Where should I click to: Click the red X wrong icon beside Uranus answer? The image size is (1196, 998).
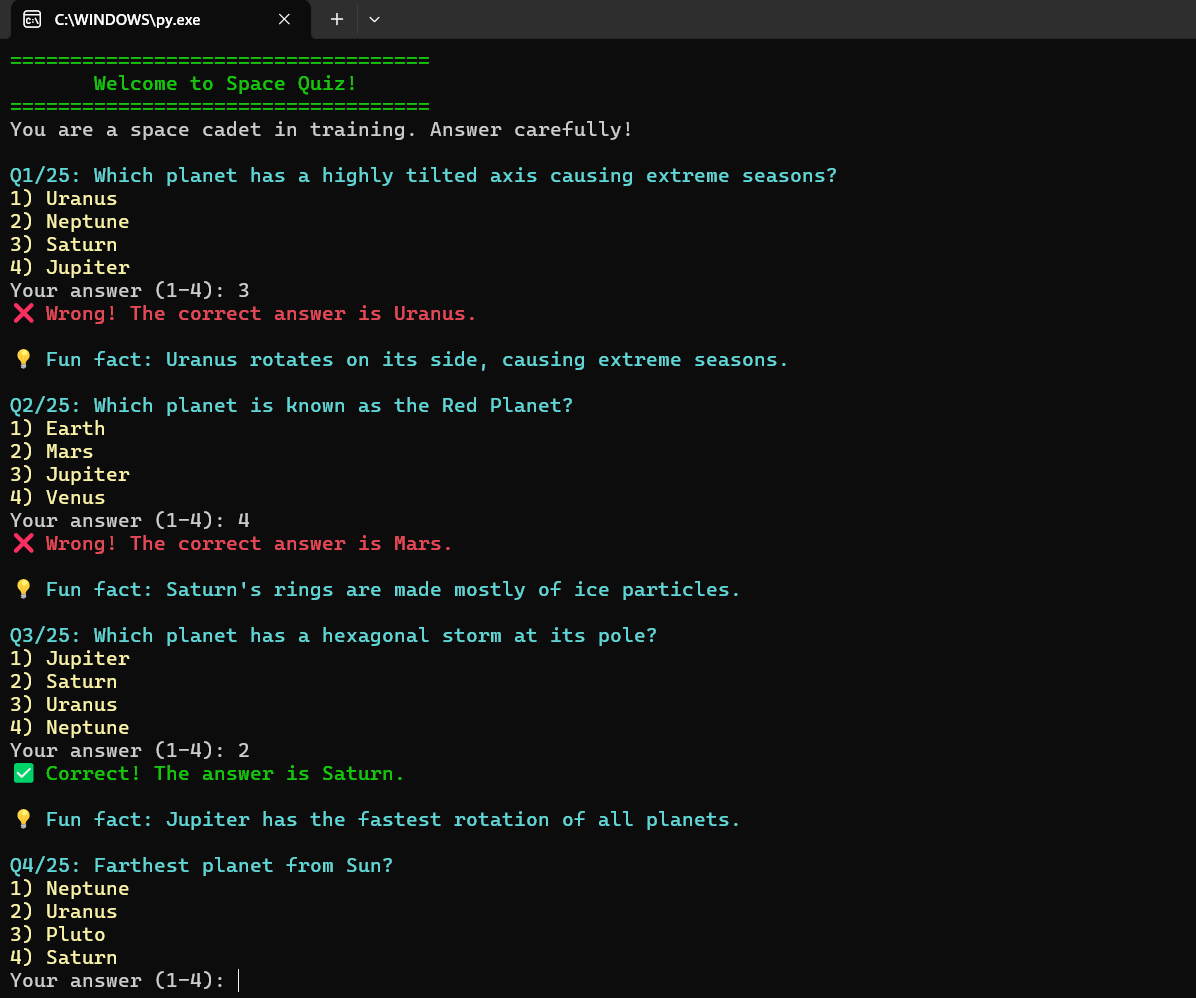pyautogui.click(x=24, y=314)
